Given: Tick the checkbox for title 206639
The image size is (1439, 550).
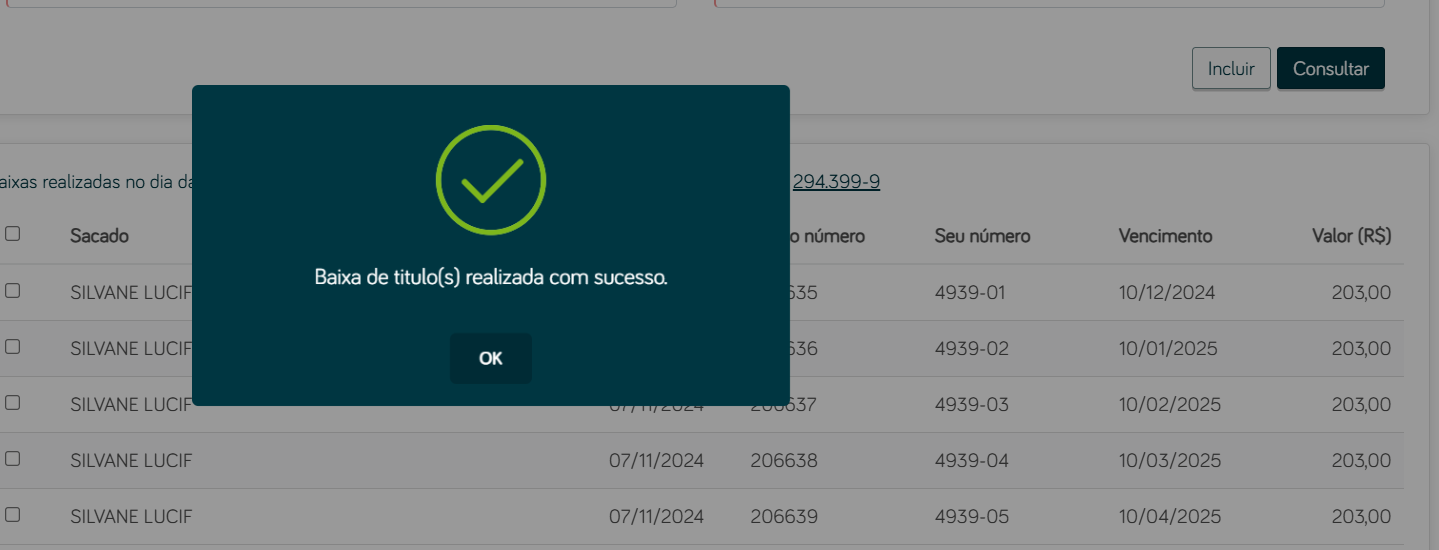Looking at the screenshot, I should click(13, 515).
